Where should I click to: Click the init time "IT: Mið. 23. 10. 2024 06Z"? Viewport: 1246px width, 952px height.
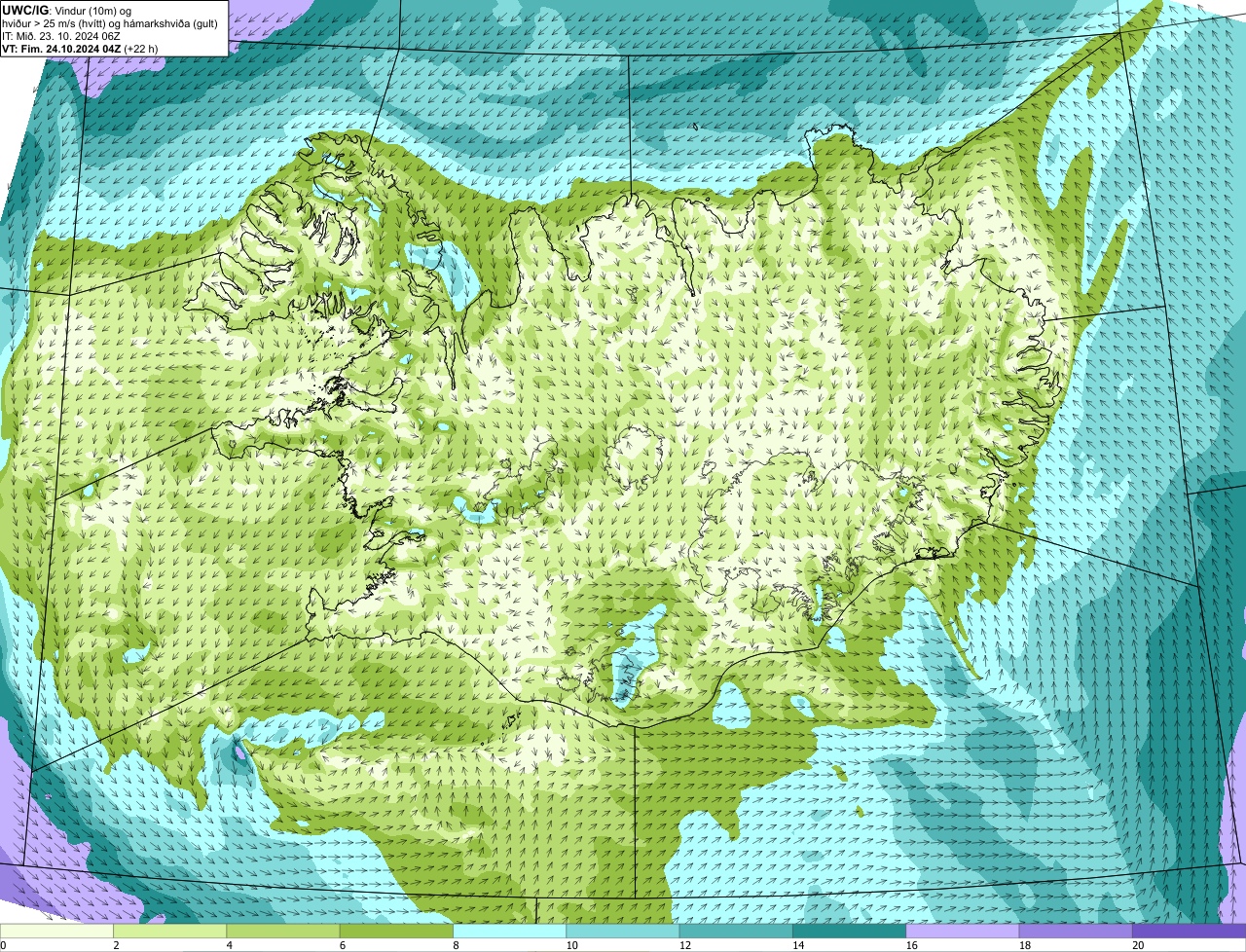pos(61,36)
